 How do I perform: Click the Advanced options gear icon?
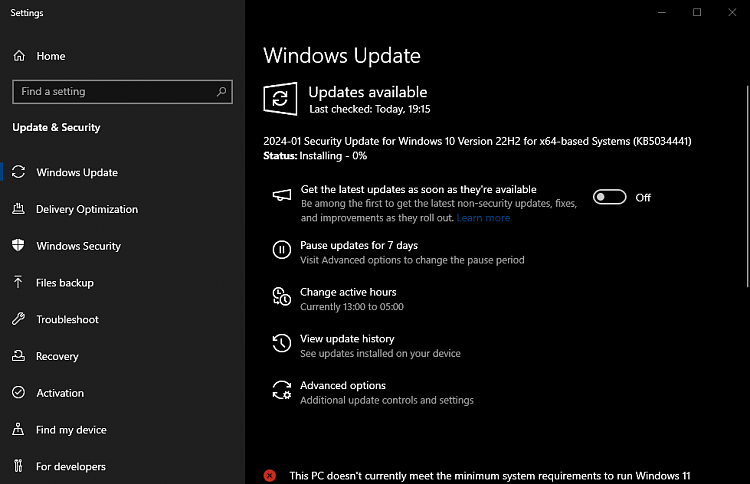(x=282, y=390)
